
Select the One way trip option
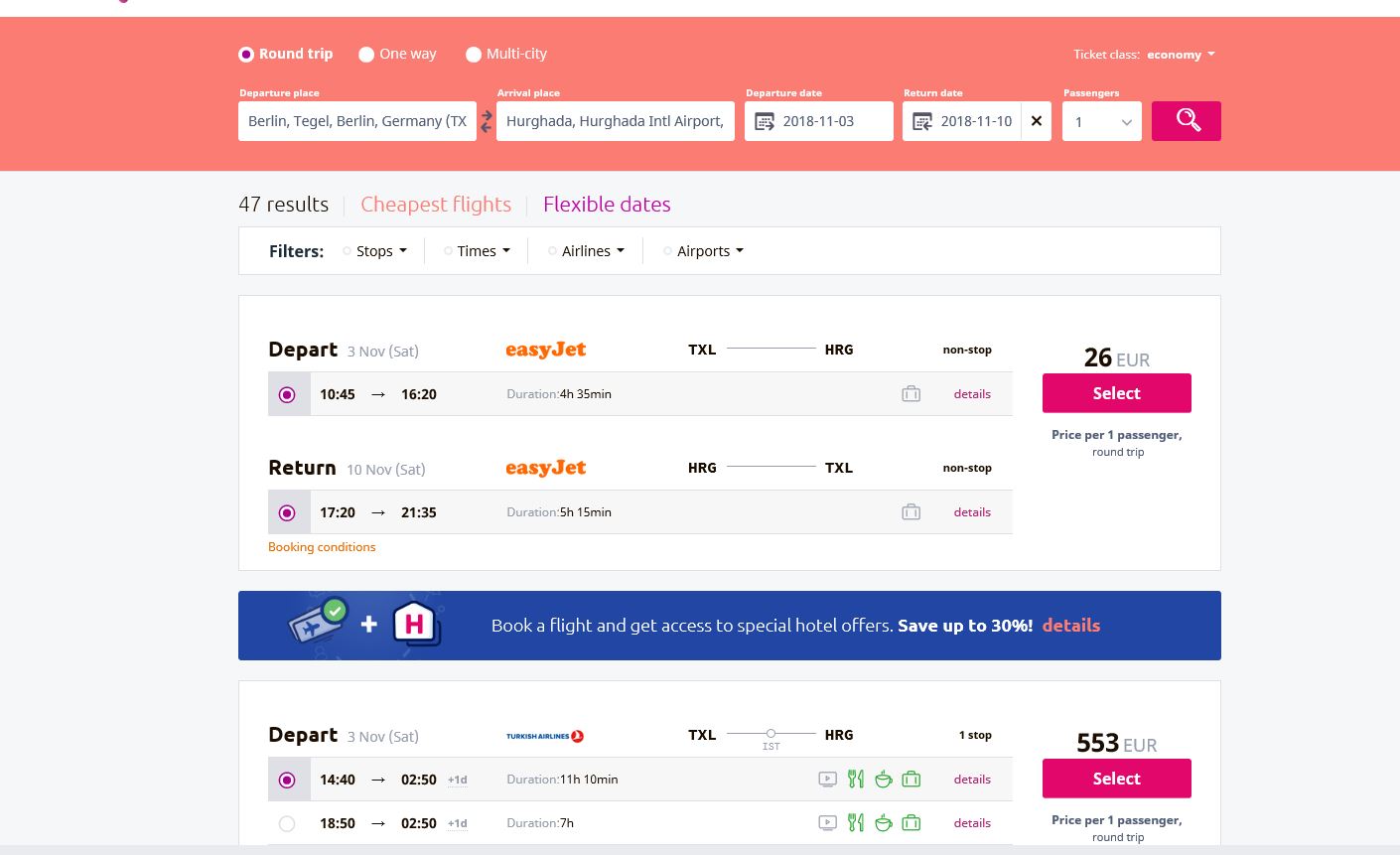(x=398, y=54)
